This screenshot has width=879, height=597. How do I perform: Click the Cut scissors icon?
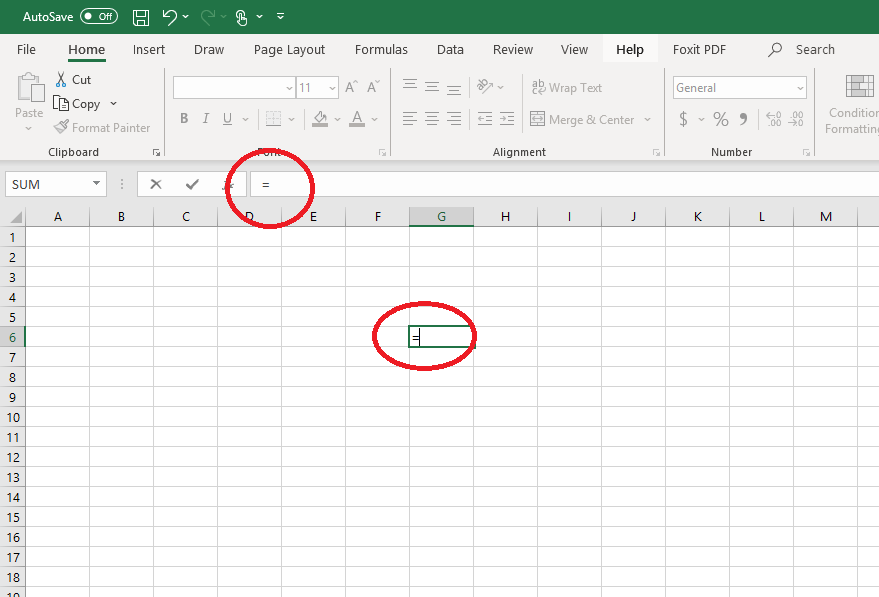[61, 79]
